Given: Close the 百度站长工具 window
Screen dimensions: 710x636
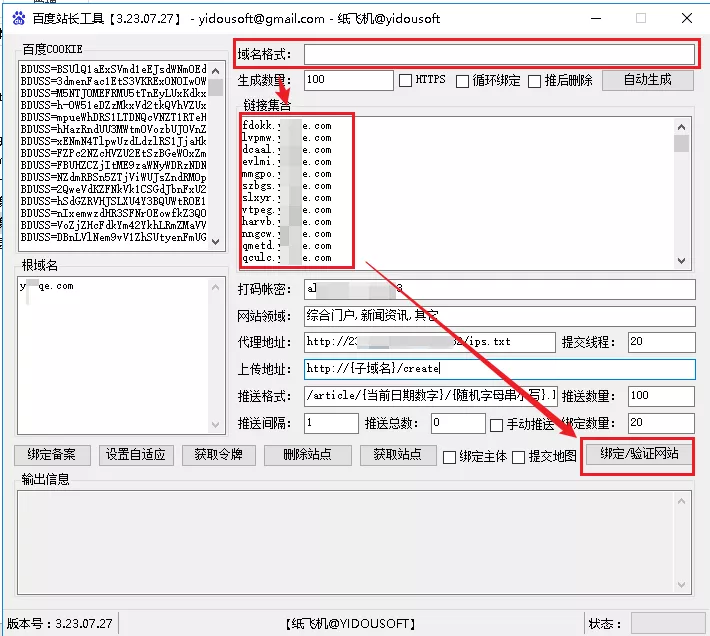Looking at the screenshot, I should tap(686, 18).
